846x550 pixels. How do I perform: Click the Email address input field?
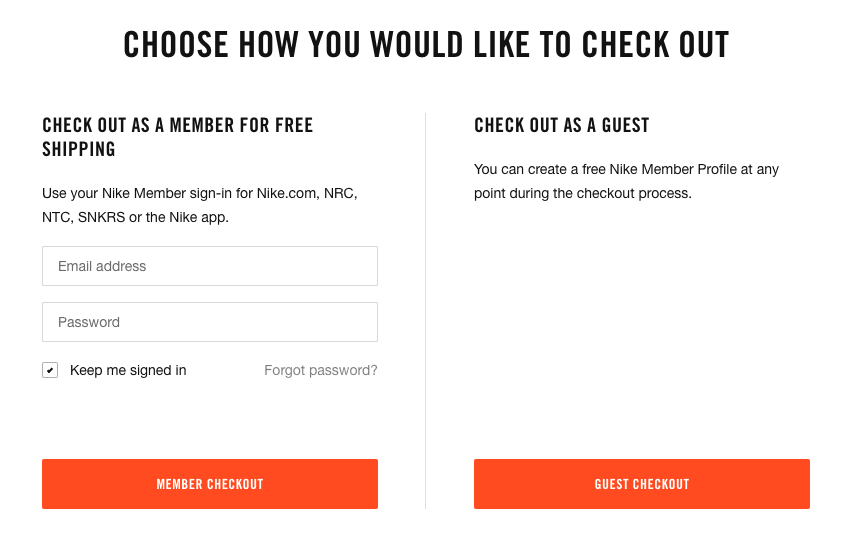click(210, 266)
